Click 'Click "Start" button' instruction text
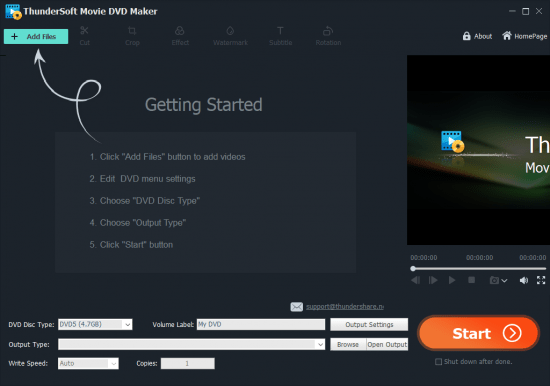The width and height of the screenshot is (550, 386). tap(131, 245)
